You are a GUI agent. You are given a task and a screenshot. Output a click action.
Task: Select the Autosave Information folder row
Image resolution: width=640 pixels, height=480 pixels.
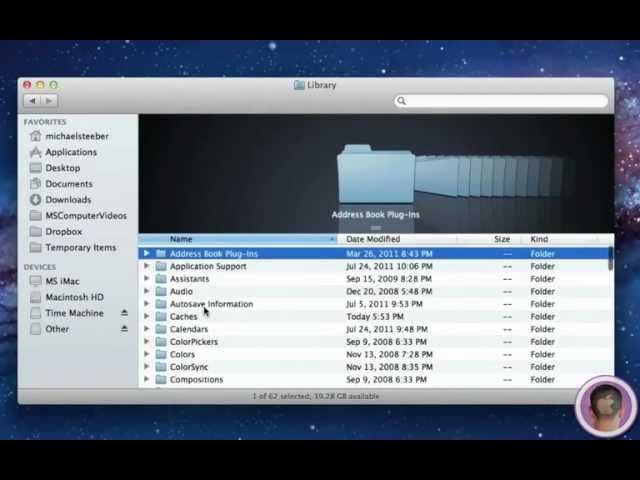pyautogui.click(x=211, y=304)
